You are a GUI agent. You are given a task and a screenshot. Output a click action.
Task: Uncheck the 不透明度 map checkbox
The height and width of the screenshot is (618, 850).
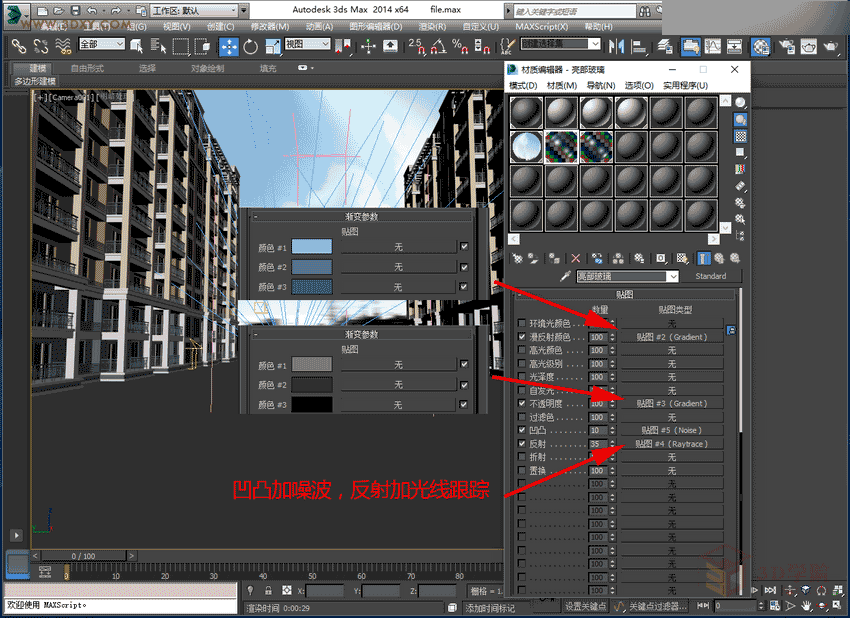click(x=521, y=404)
